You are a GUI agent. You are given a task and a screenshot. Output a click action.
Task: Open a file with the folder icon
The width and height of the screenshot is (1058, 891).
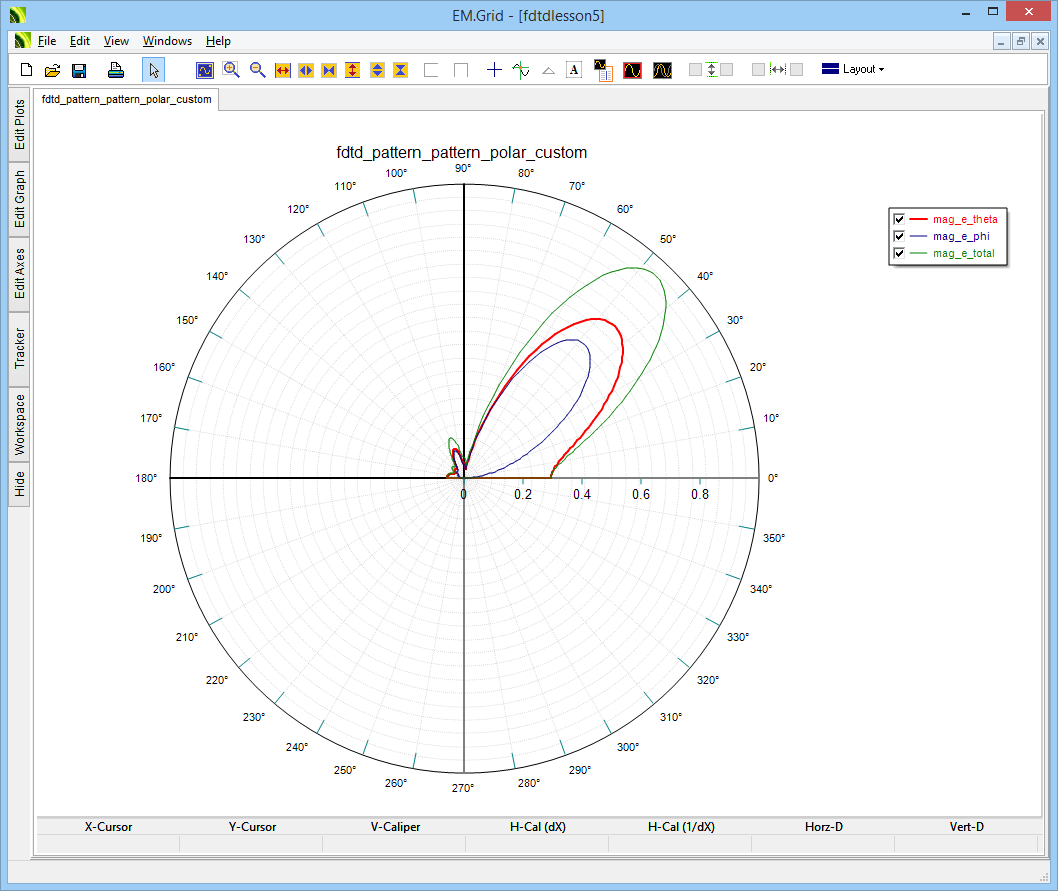pos(53,70)
